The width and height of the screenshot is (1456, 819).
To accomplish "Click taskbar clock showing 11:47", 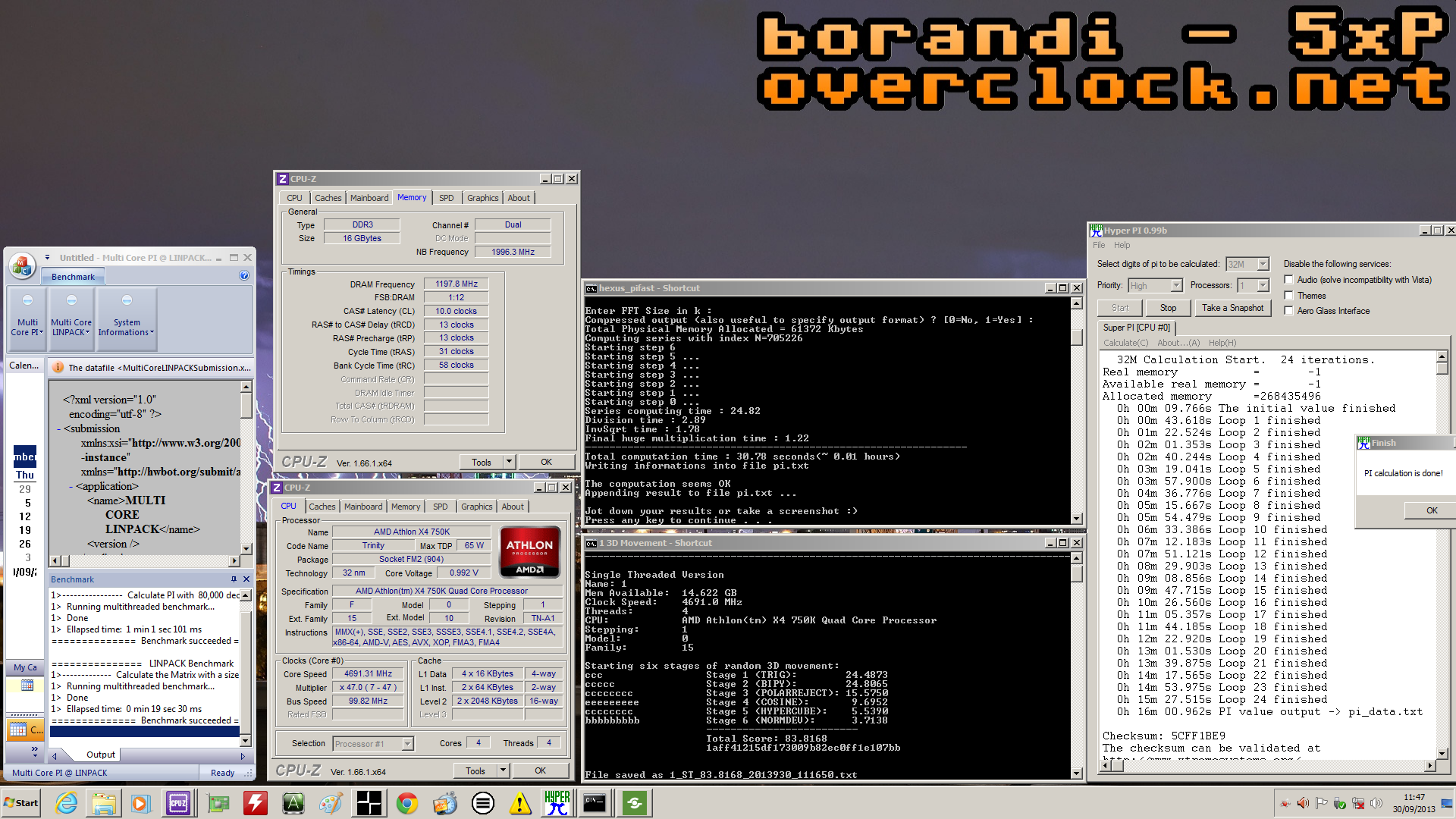I will [x=1414, y=803].
